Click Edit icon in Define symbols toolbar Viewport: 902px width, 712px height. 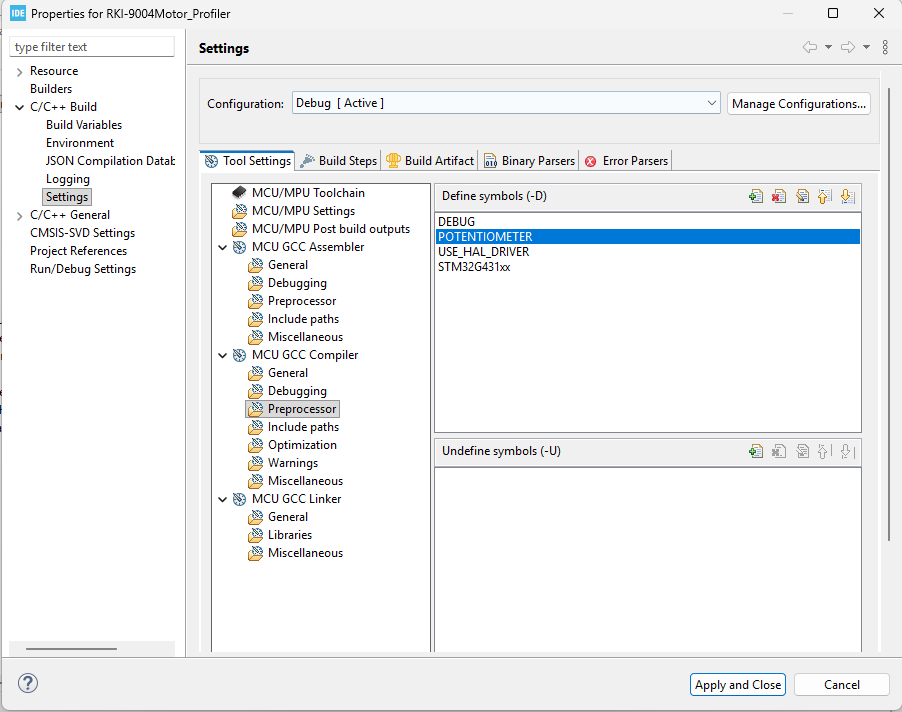[x=802, y=197]
